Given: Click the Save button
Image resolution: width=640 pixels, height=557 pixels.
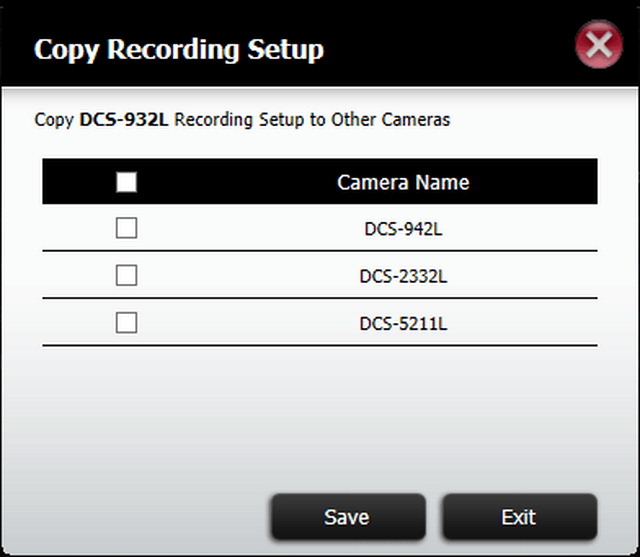Looking at the screenshot, I should (x=348, y=517).
